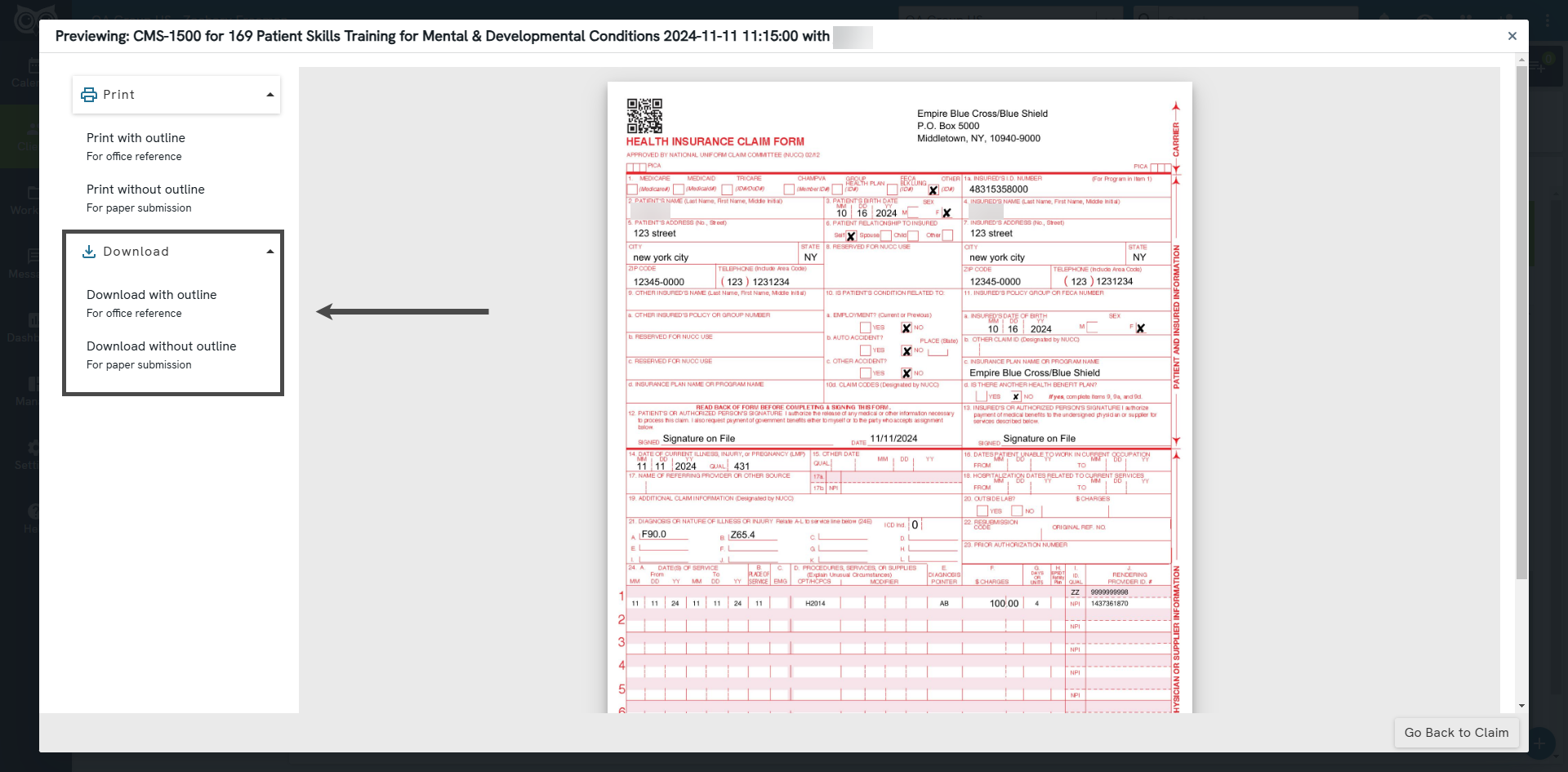Collapse the Download options section
The height and width of the screenshot is (772, 1568).
click(x=269, y=251)
